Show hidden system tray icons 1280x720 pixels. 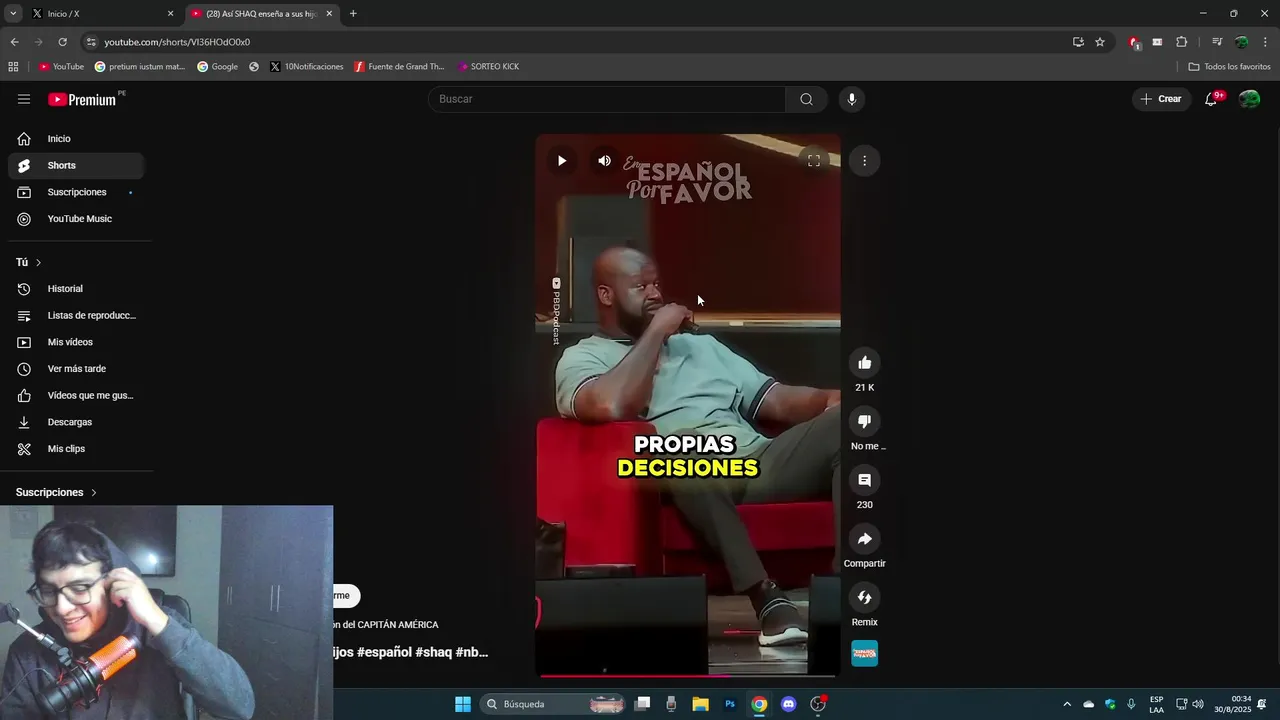click(1066, 704)
